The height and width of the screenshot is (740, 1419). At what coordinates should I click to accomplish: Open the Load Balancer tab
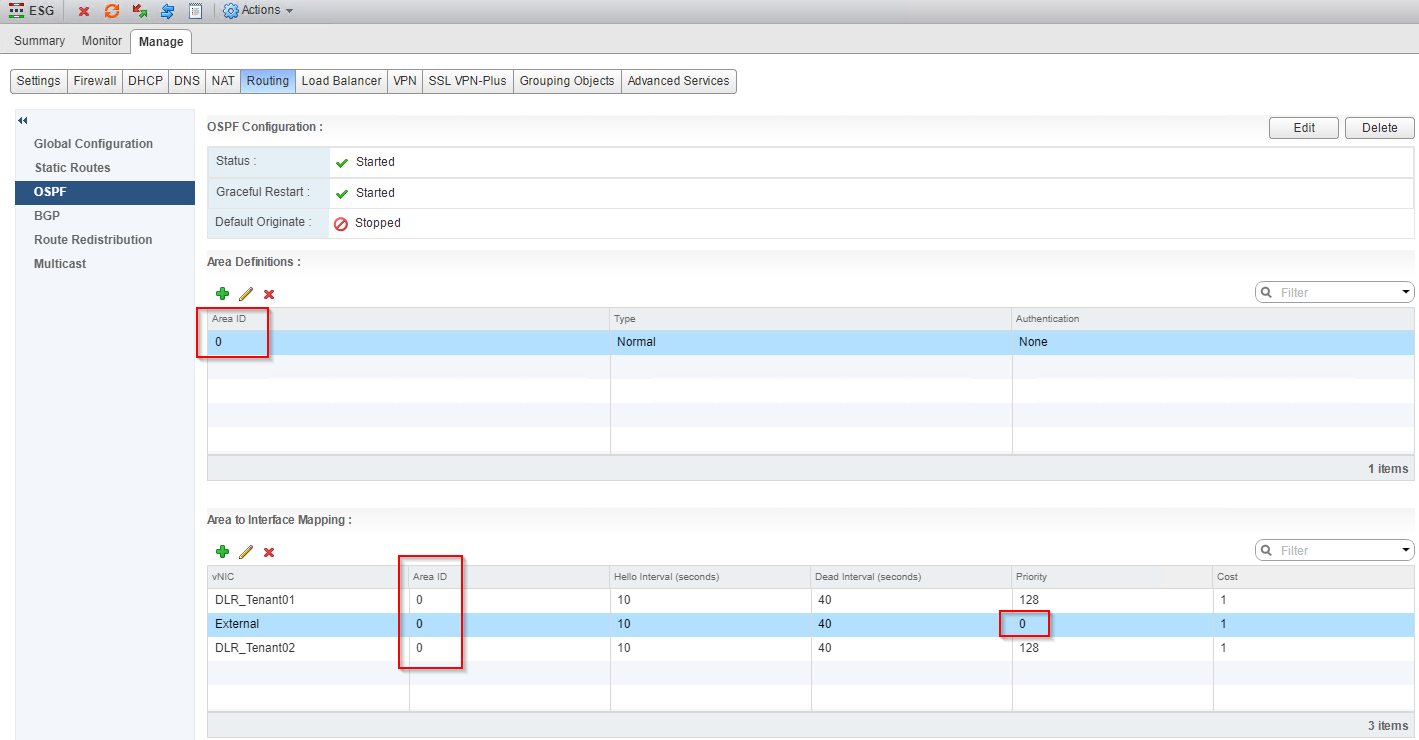click(341, 81)
